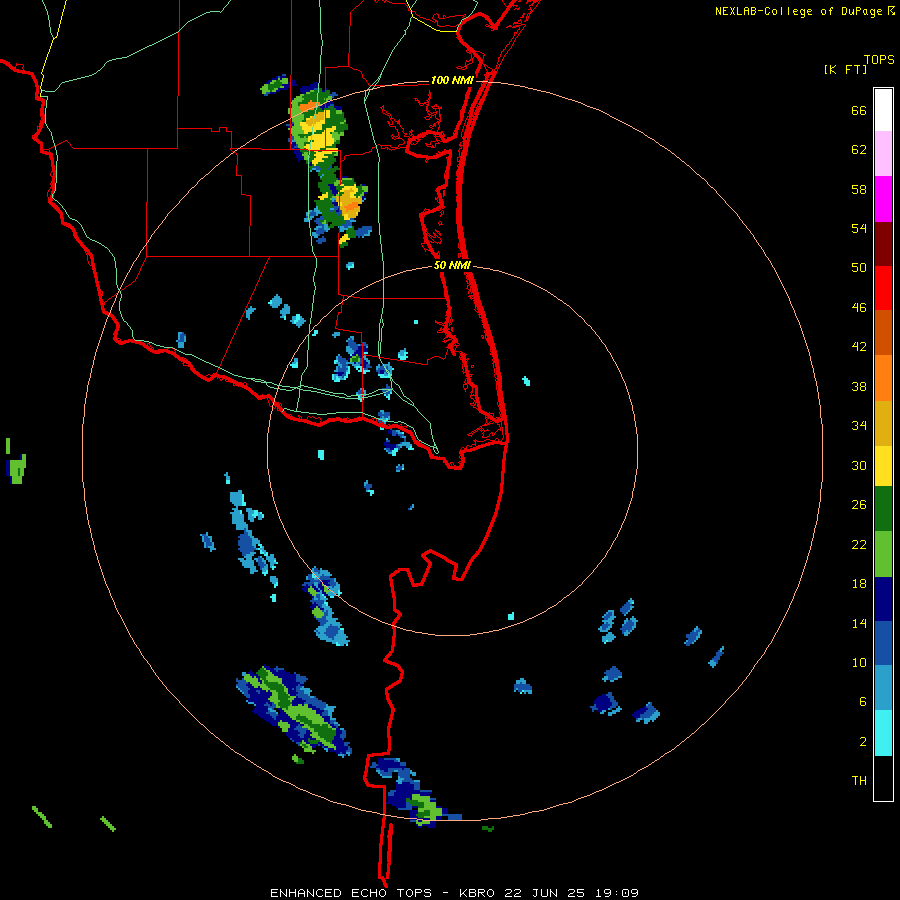Click the bright yellow legend swatch
The width and height of the screenshot is (900, 900).
883,465
